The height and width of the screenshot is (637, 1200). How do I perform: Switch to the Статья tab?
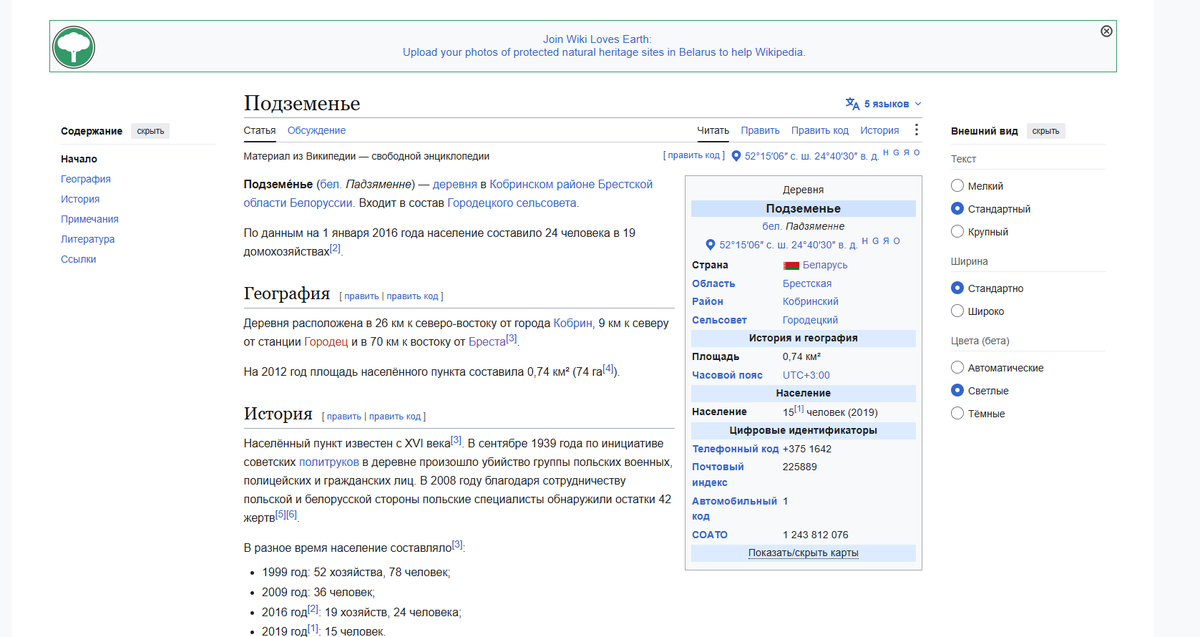point(260,130)
